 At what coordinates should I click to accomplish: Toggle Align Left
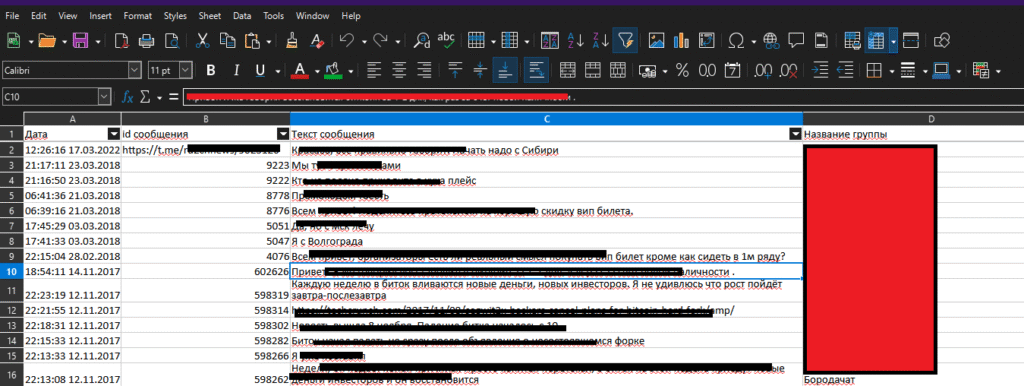tap(374, 70)
